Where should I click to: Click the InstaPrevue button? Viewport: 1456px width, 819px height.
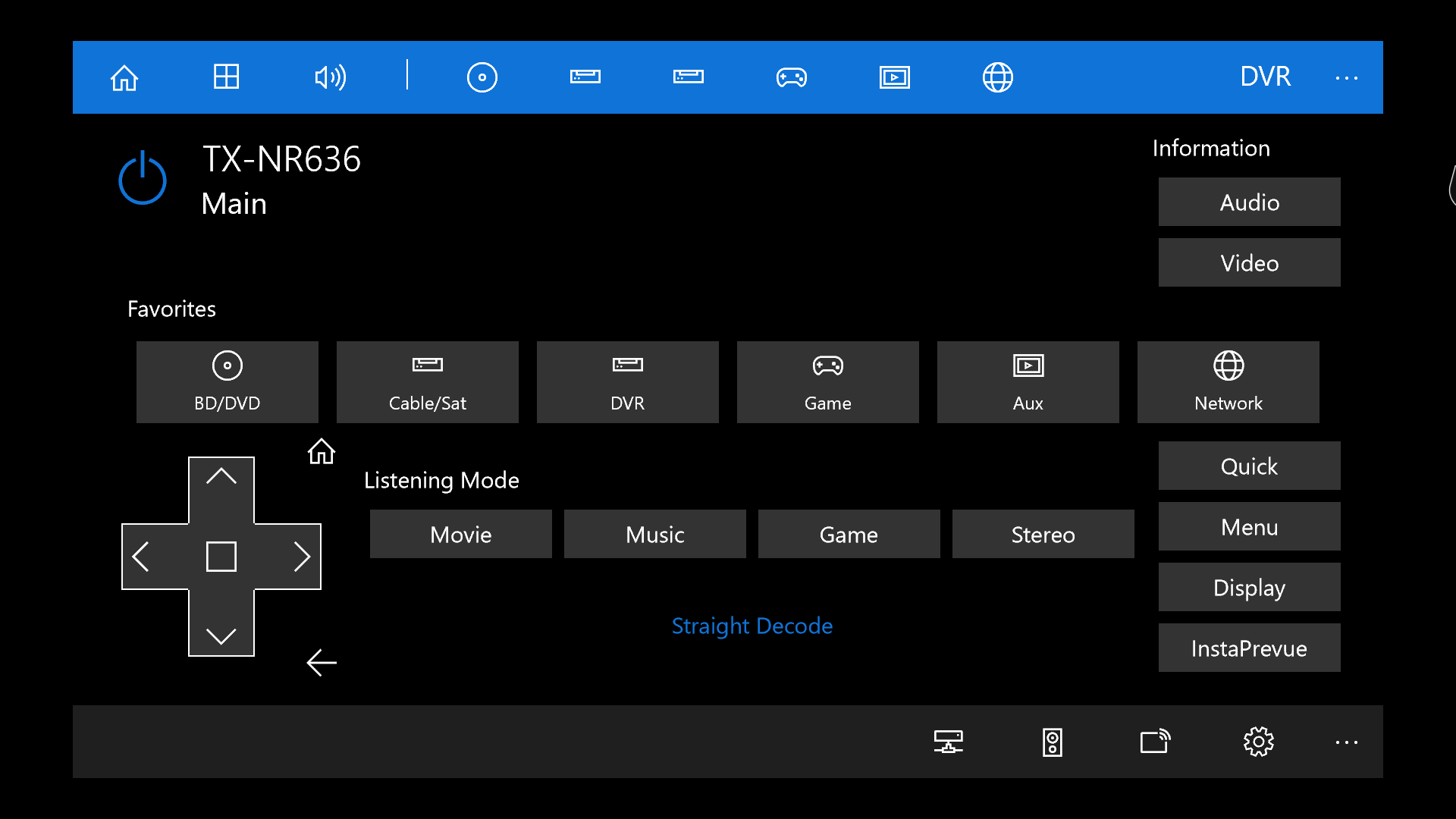click(x=1249, y=648)
